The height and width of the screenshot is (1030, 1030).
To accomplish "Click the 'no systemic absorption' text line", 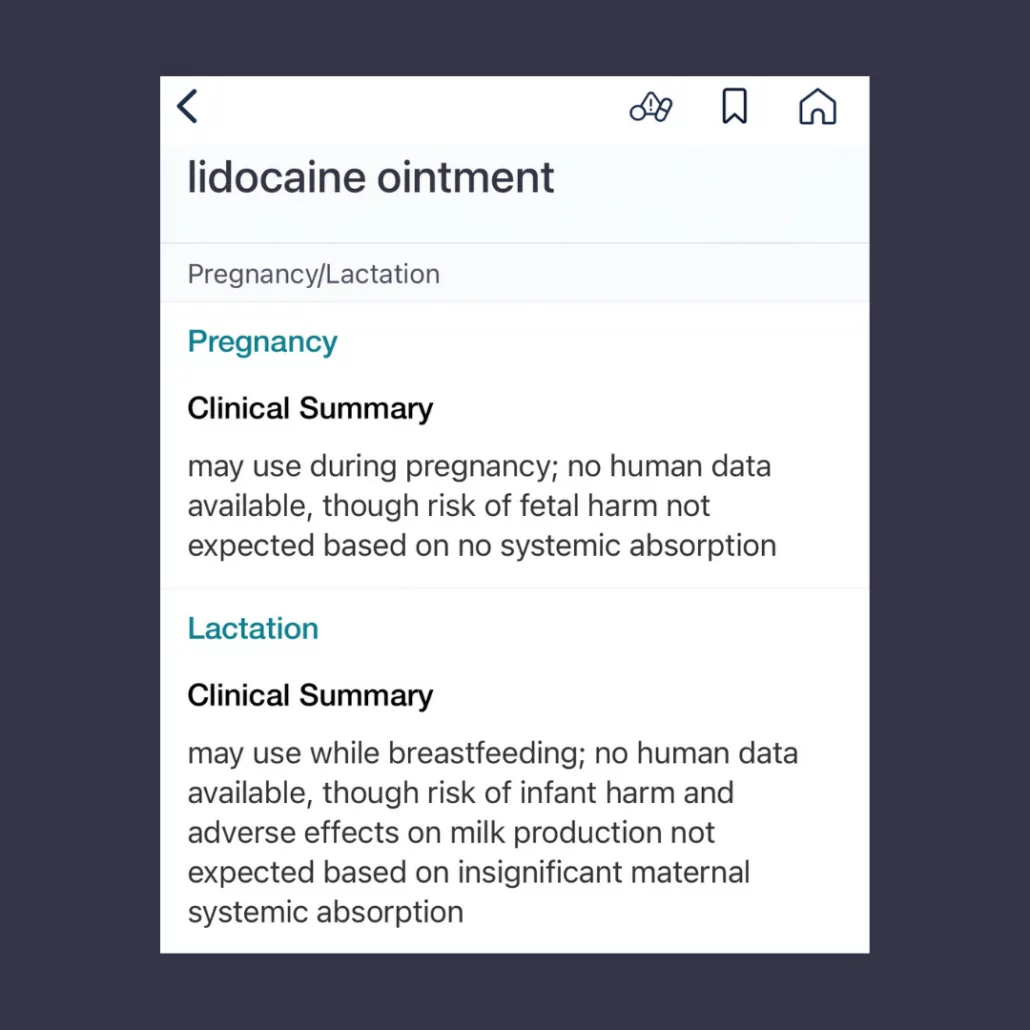I will (481, 546).
